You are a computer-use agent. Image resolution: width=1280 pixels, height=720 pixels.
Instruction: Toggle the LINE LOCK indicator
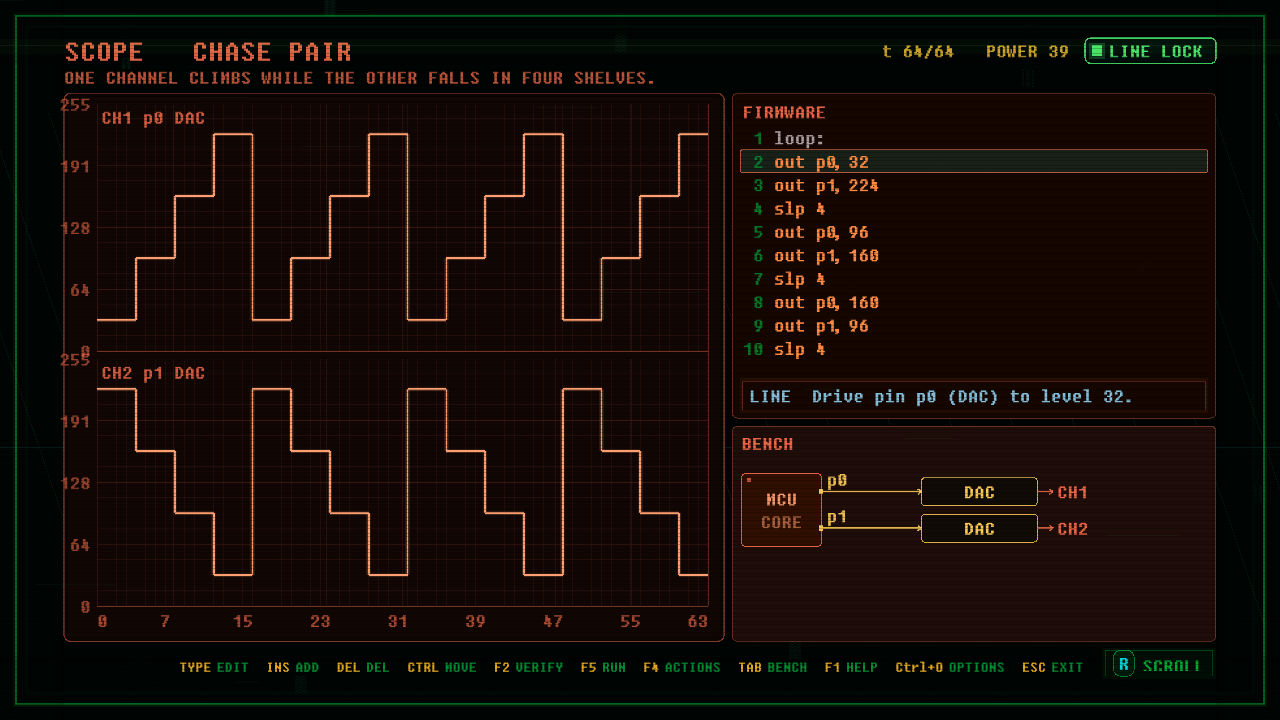(x=1150, y=51)
